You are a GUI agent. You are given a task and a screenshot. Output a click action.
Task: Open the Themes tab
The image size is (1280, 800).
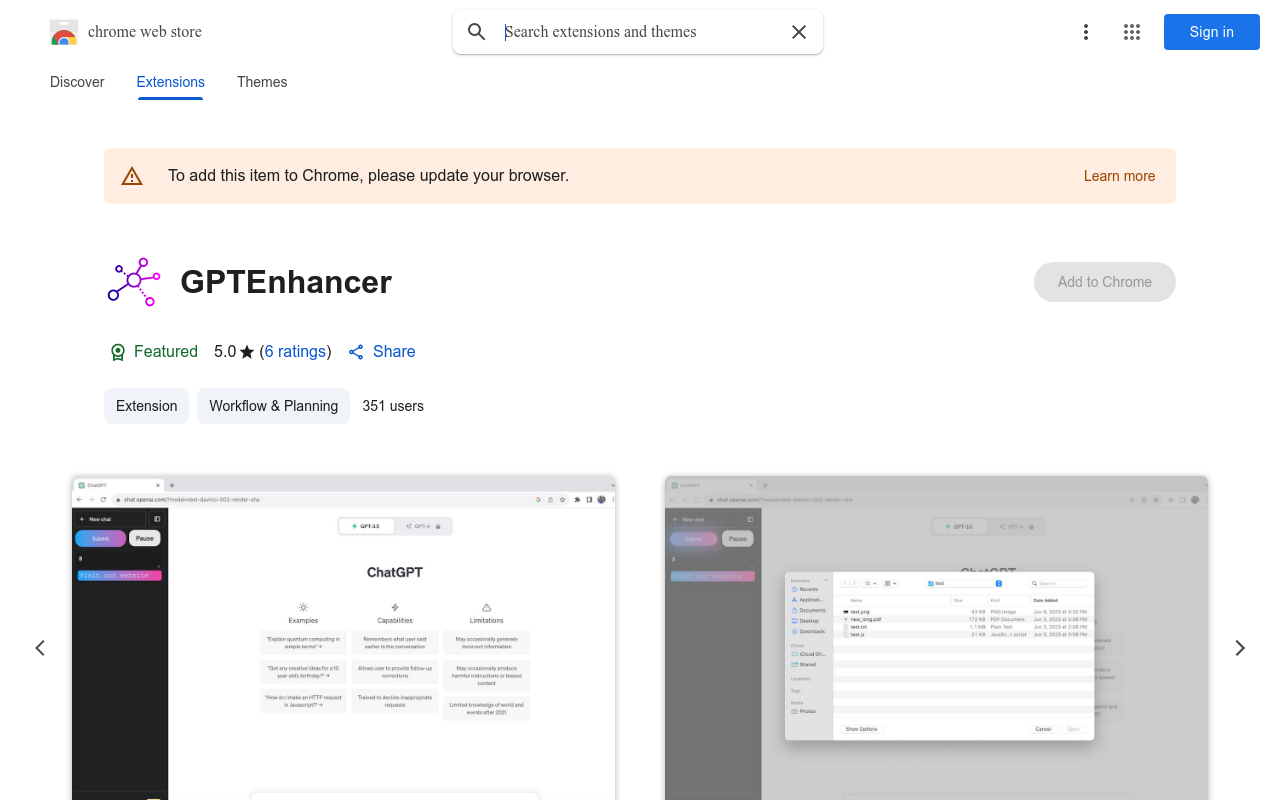(262, 82)
